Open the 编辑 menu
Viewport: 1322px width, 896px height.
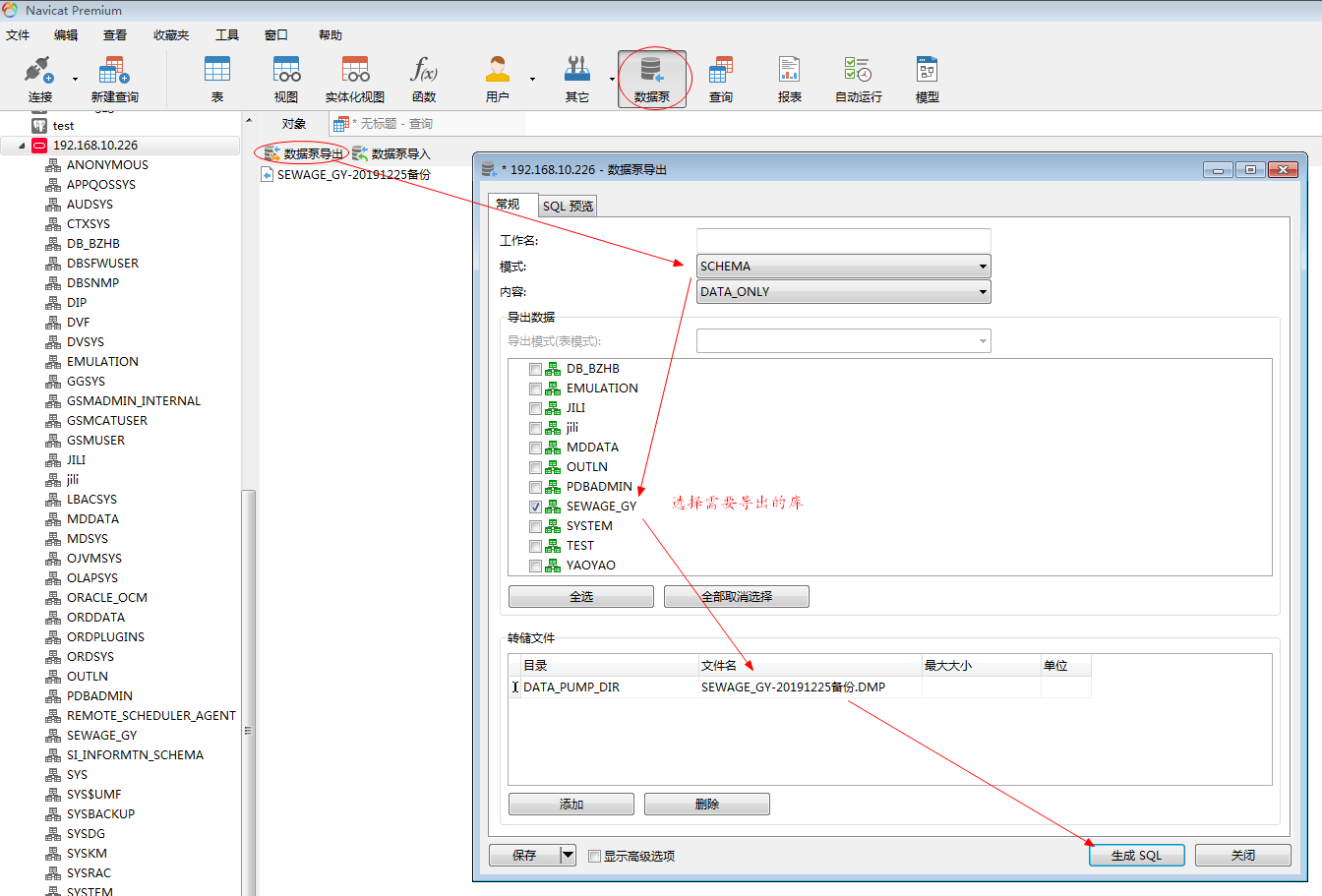tap(66, 35)
